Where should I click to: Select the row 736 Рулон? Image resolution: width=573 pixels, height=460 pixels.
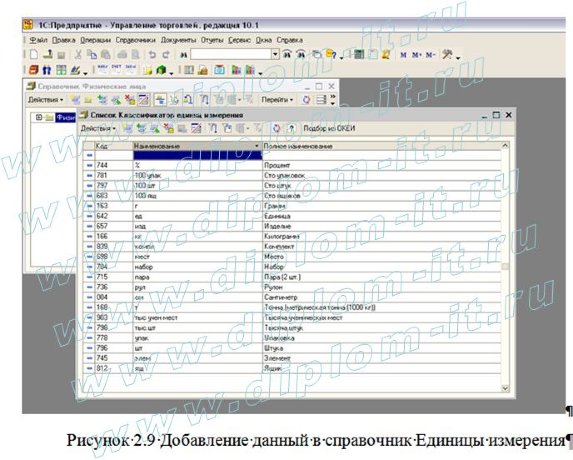(x=292, y=287)
